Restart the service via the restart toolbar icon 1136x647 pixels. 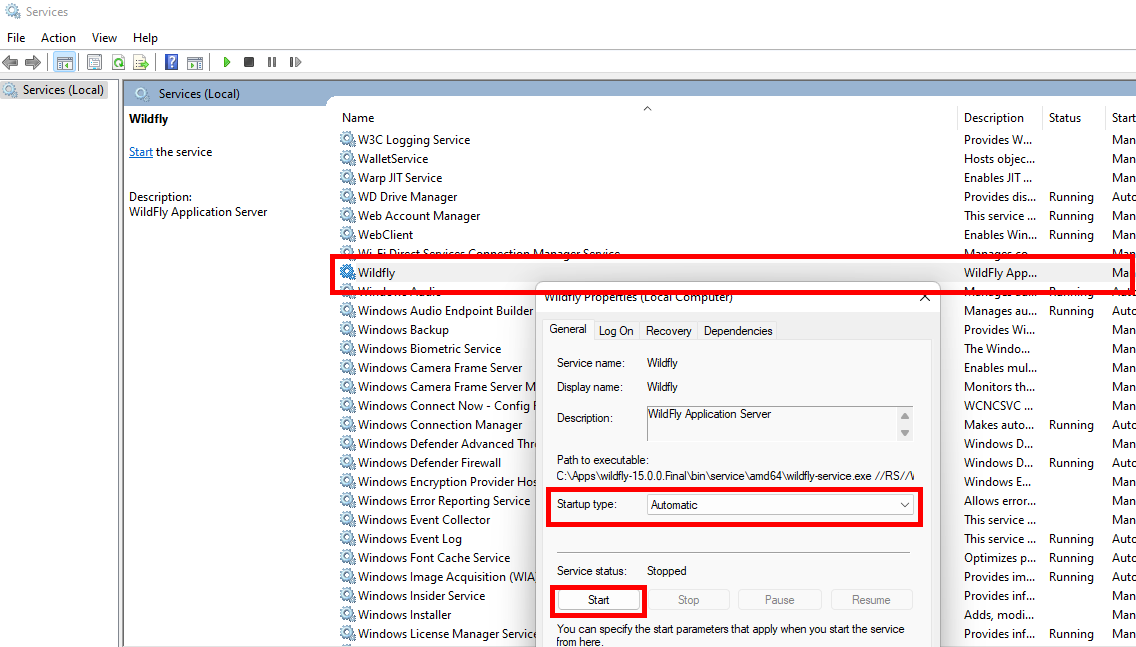(x=295, y=61)
